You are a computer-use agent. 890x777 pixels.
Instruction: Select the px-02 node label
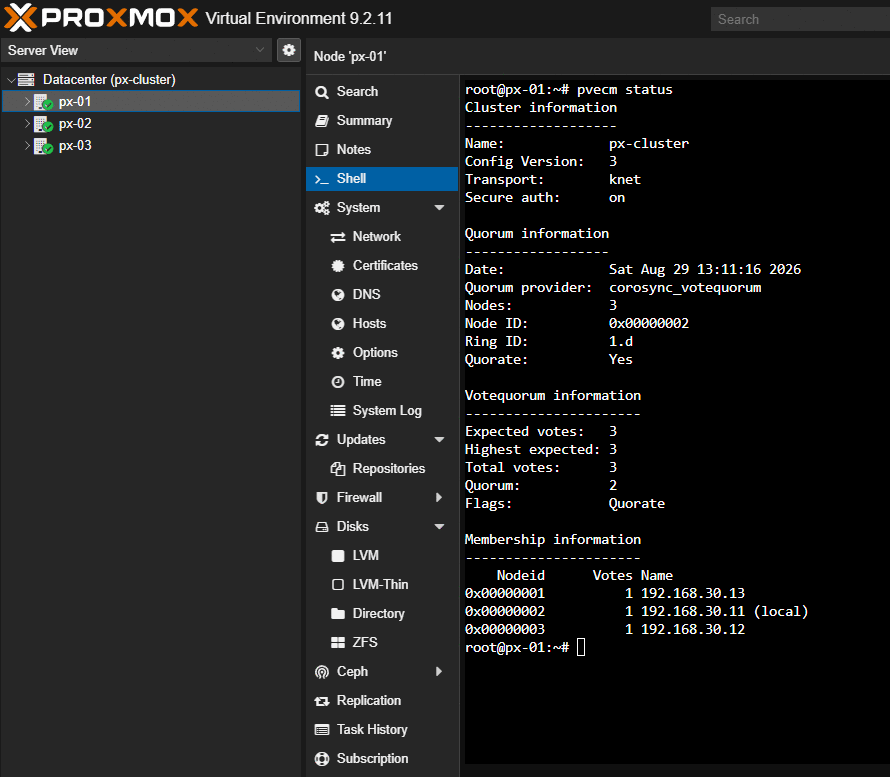pos(75,124)
